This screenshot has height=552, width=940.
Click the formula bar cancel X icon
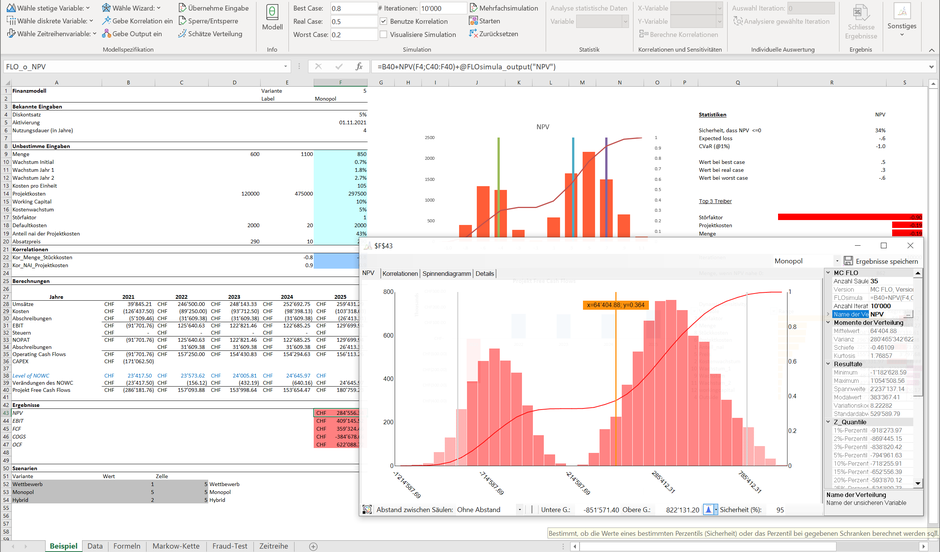318,67
